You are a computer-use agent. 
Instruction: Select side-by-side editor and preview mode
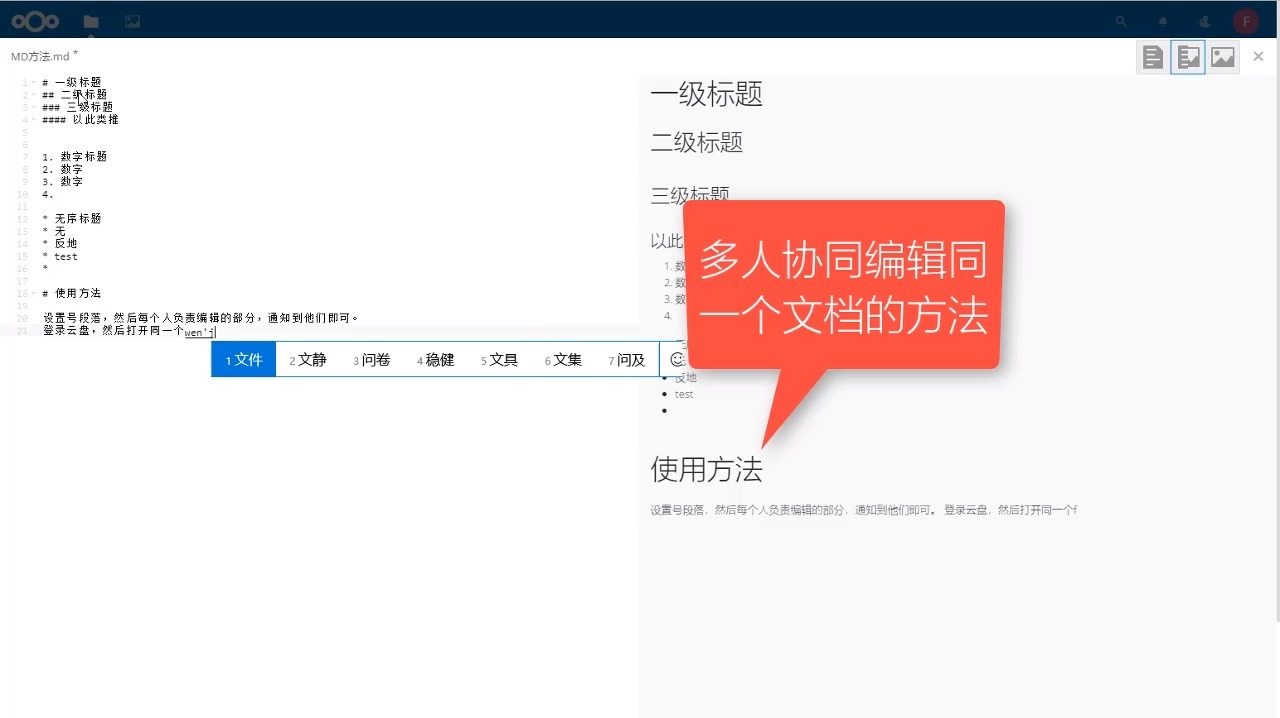[1188, 57]
